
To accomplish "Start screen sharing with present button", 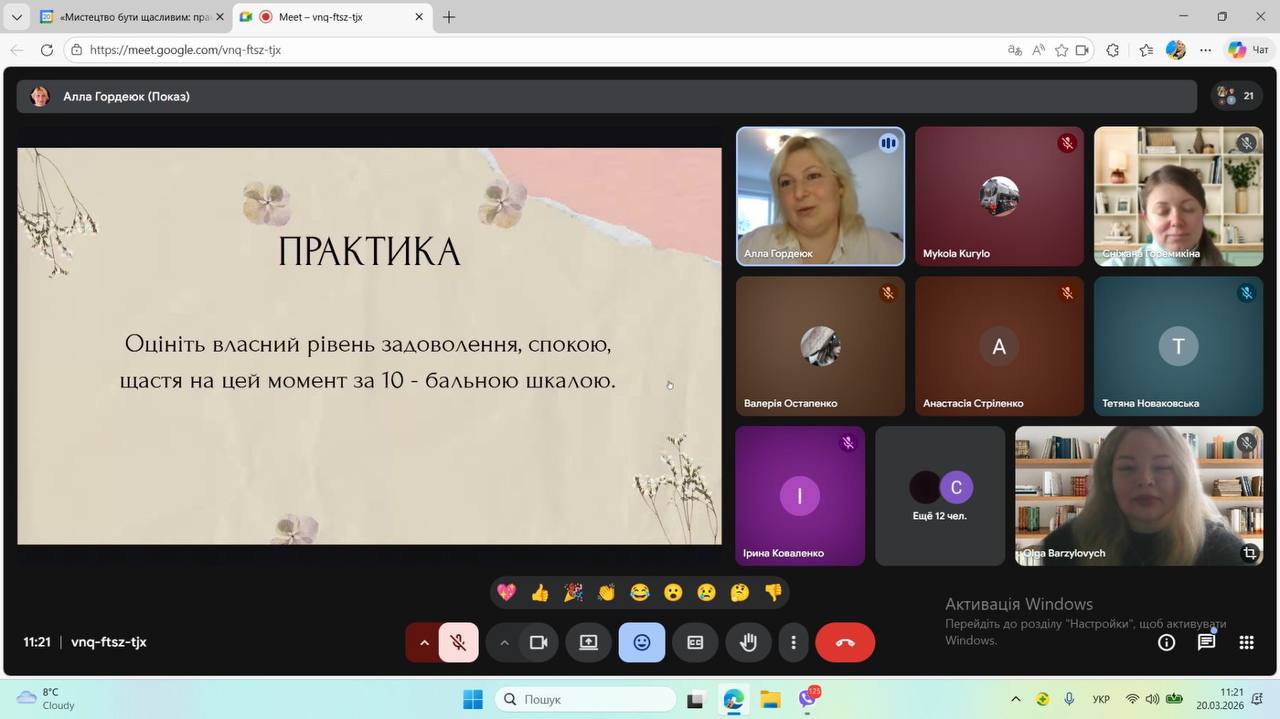I will coord(588,643).
